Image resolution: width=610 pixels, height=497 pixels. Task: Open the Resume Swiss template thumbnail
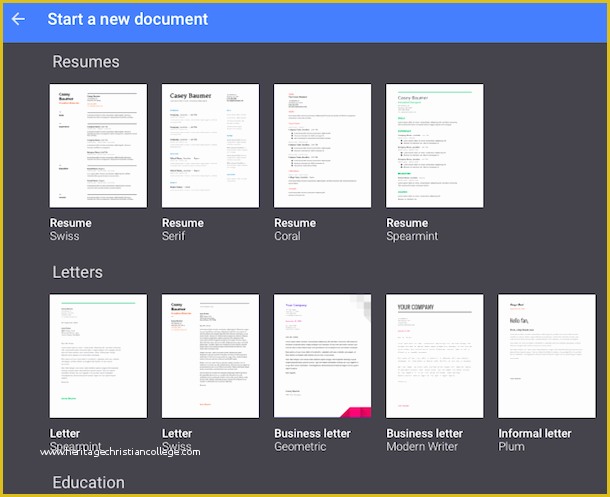[x=98, y=146]
